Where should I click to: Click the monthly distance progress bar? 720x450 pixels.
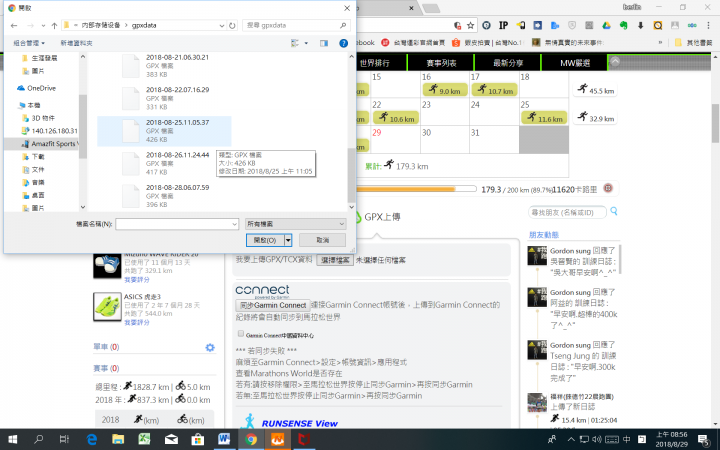pyautogui.click(x=416, y=189)
